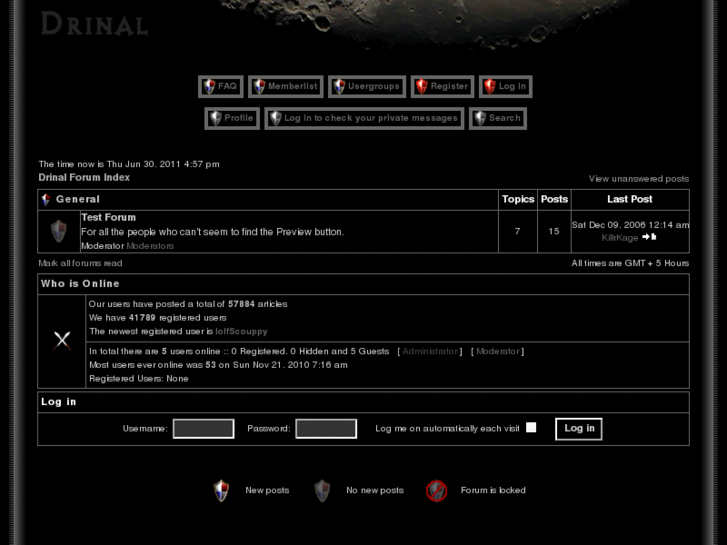Click the view latest post arrow icon
The image size is (727, 545).
(649, 237)
